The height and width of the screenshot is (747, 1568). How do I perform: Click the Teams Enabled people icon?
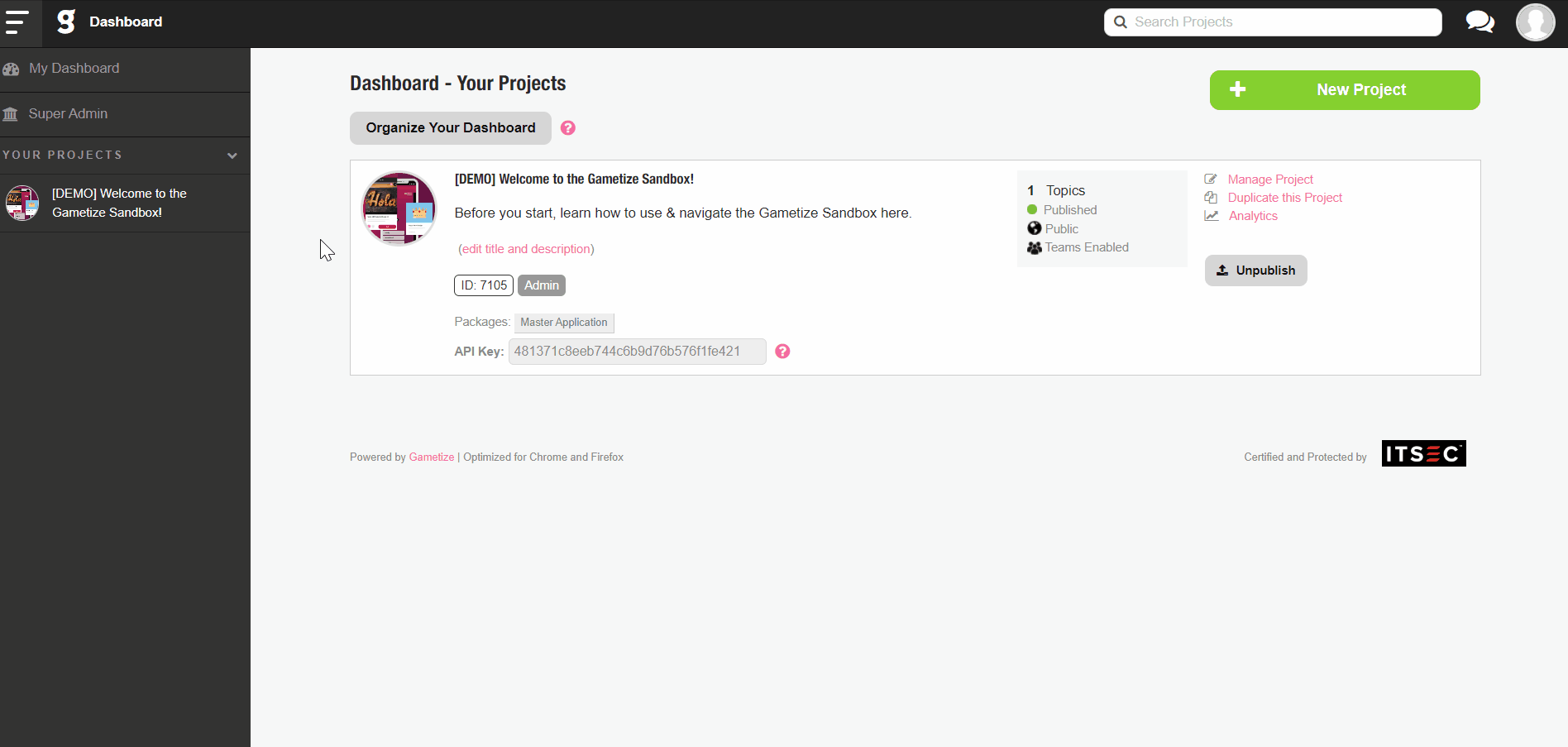click(x=1034, y=247)
